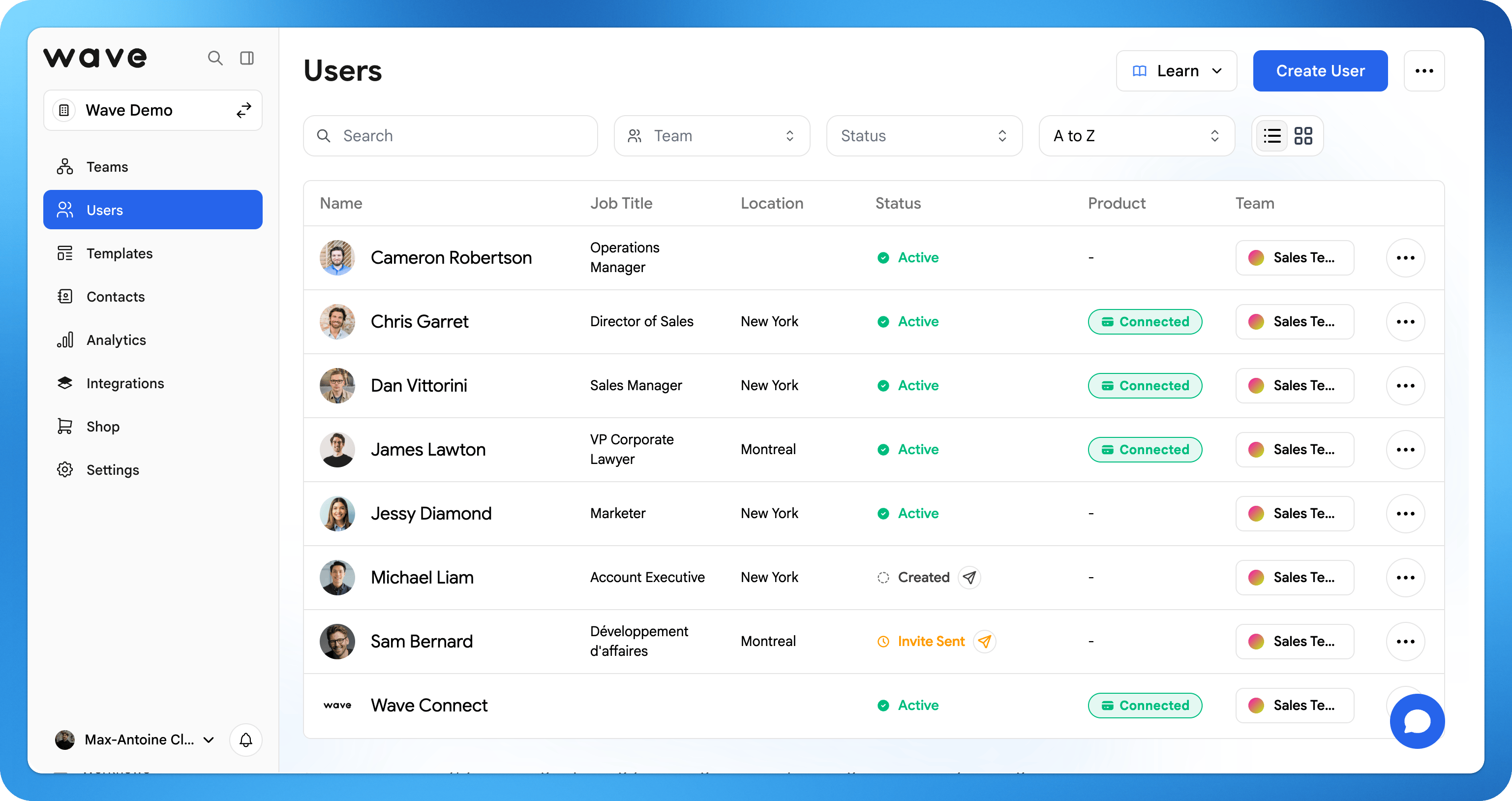Click Chris Garret's Connected badge

coord(1145,322)
